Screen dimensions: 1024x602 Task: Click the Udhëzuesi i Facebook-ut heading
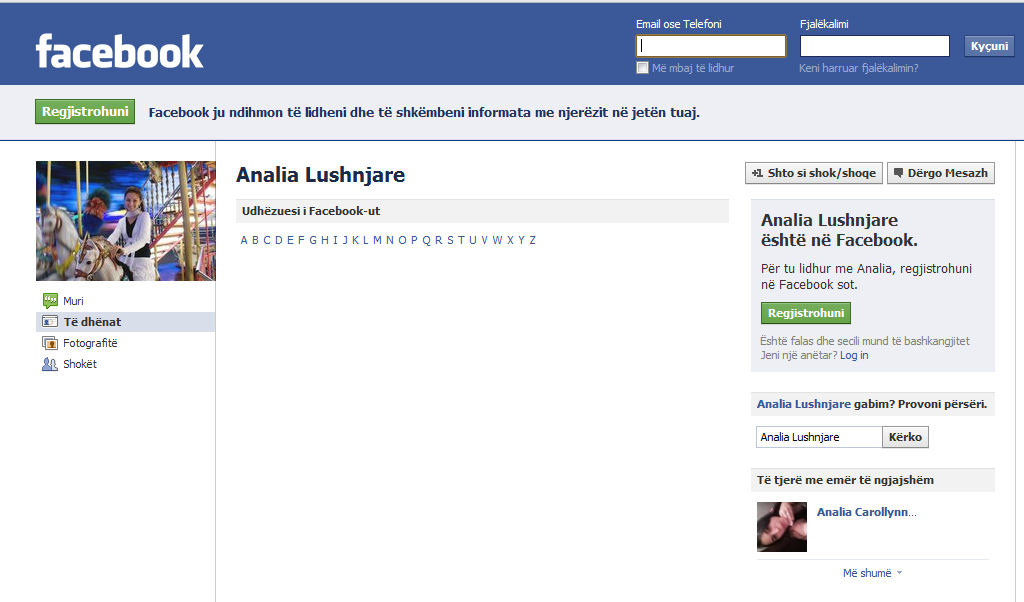click(x=311, y=211)
